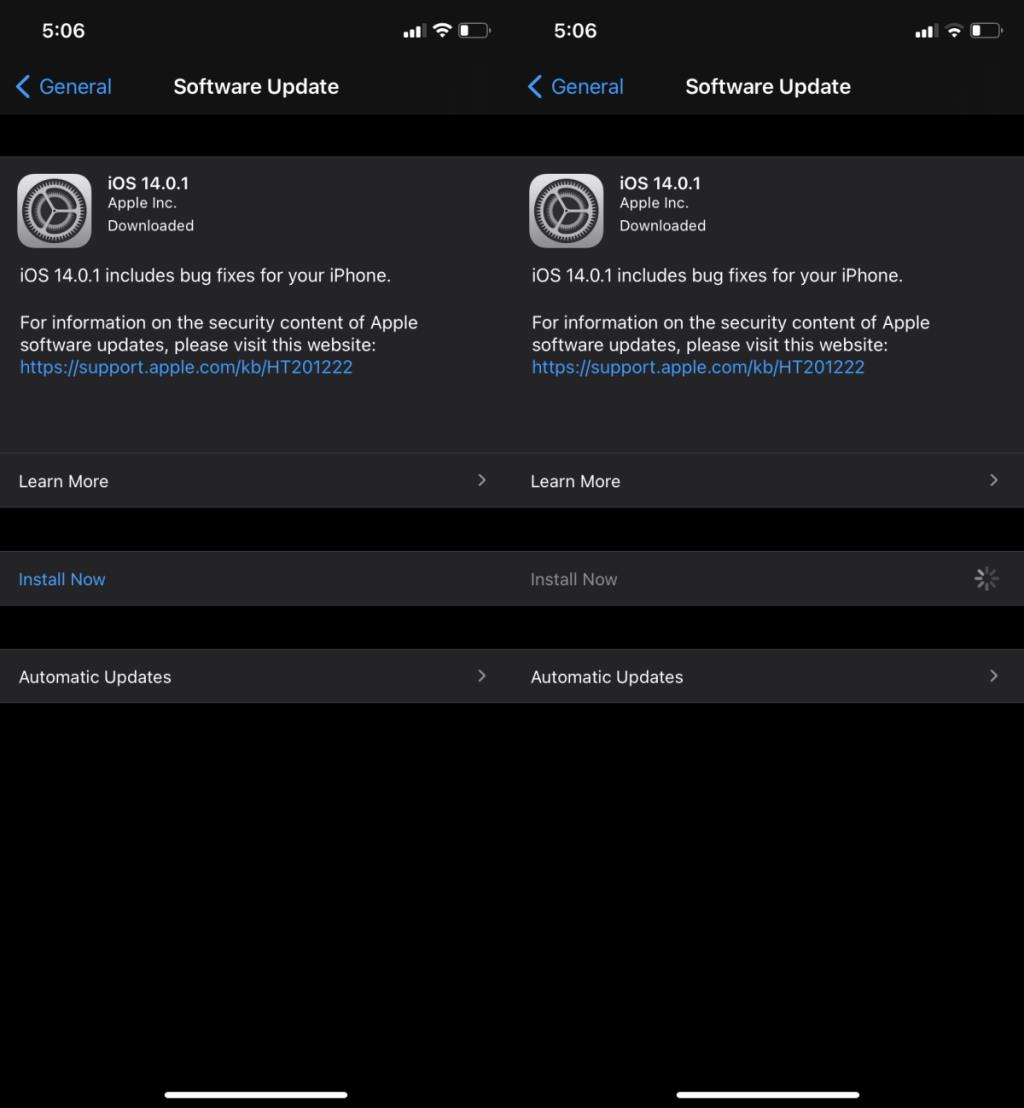Go back to General settings
Image resolution: width=1024 pixels, height=1108 pixels.
75,87
